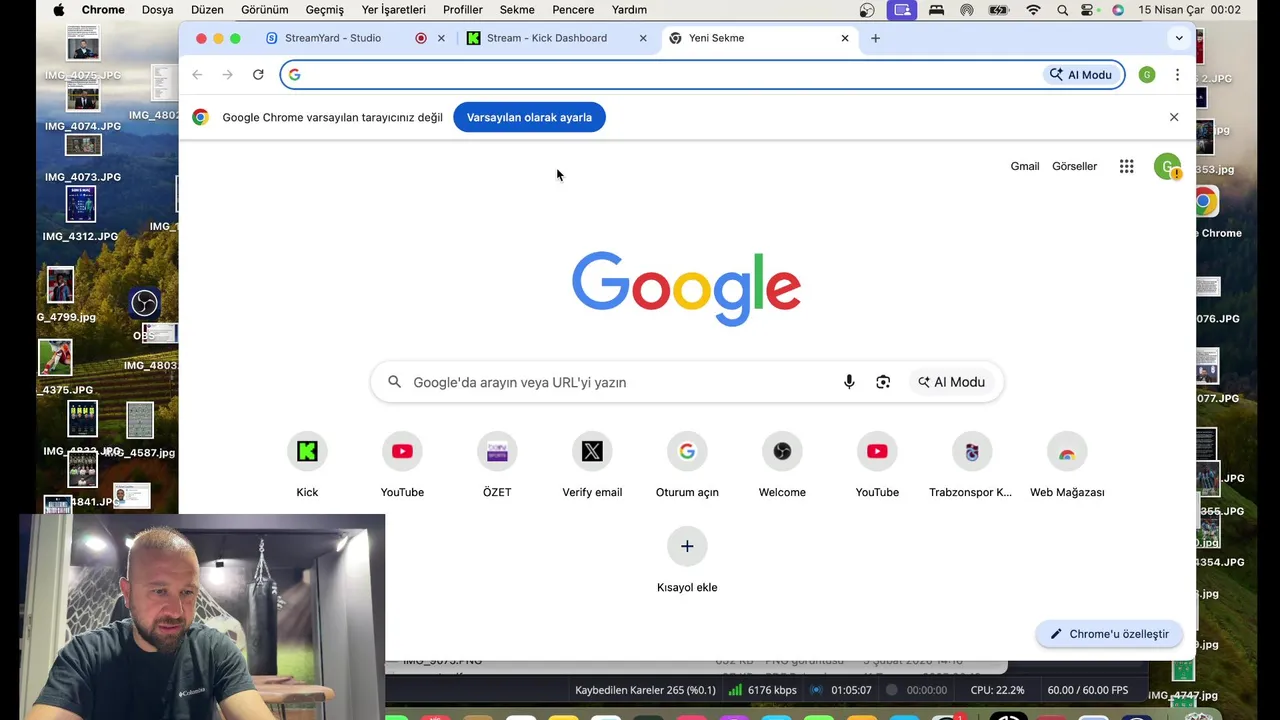Open the Profiller menu
This screenshot has height=720, width=1280.
coord(463,10)
